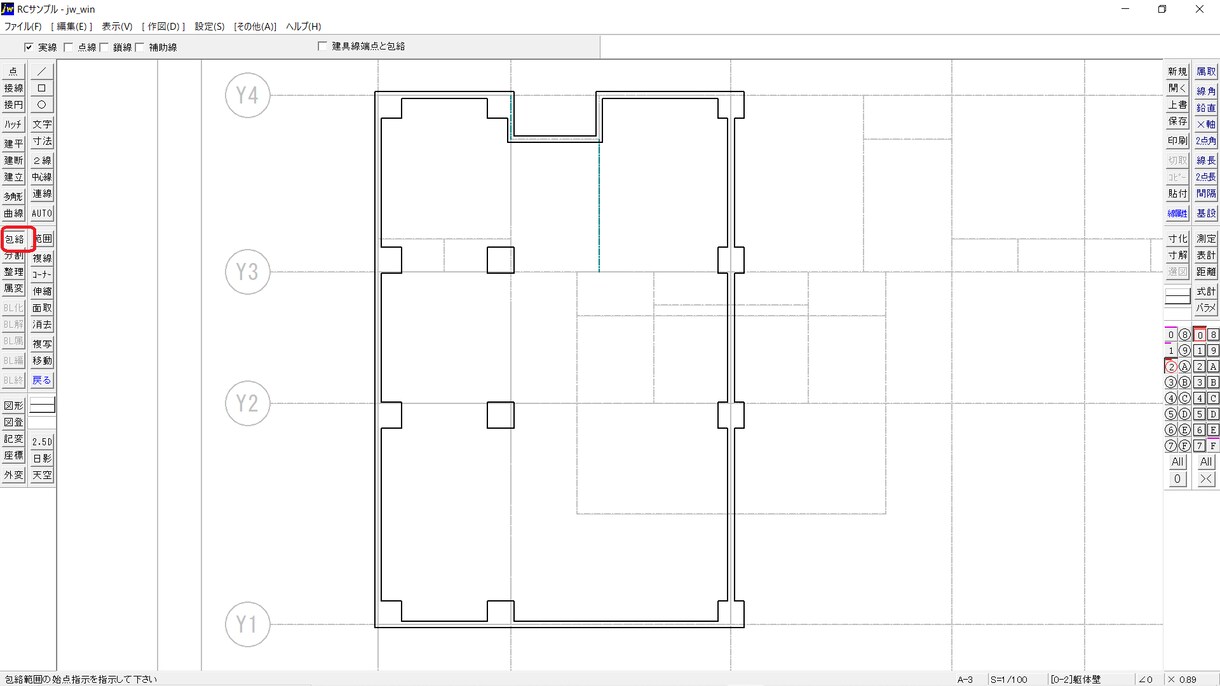Viewport: 1220px width, 686px height.
Task: Open the 設定(S) menu
Action: click(x=210, y=27)
